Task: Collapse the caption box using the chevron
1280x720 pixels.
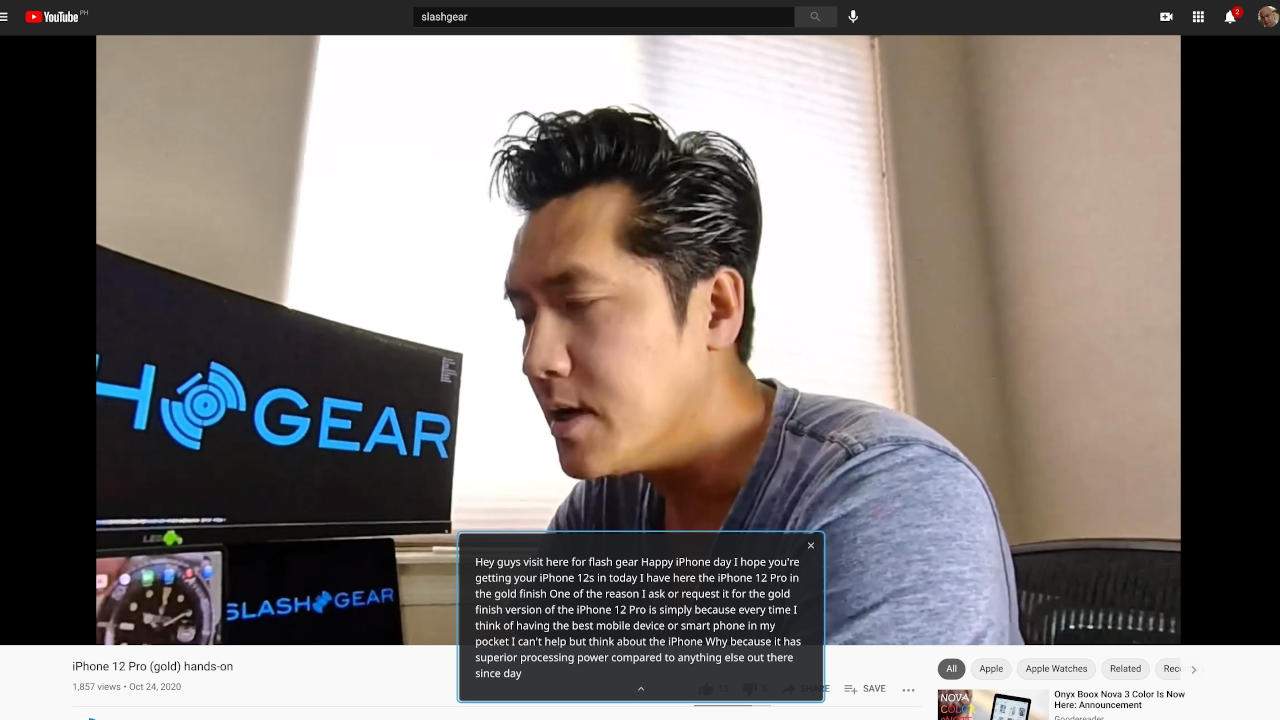Action: point(641,688)
